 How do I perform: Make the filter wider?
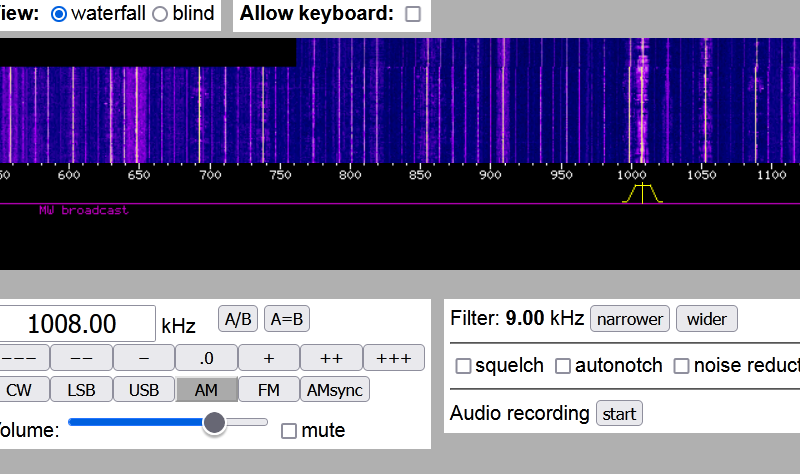pos(707,319)
